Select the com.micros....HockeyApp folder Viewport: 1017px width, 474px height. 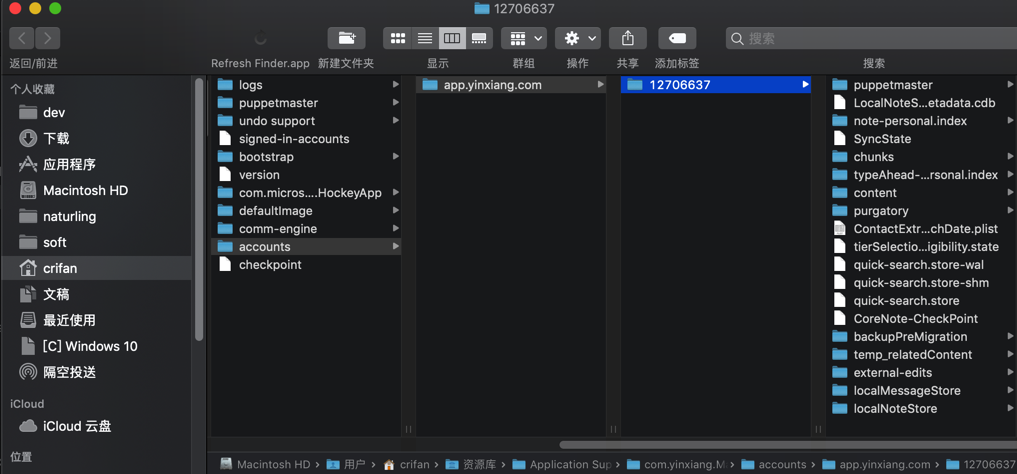coord(306,193)
